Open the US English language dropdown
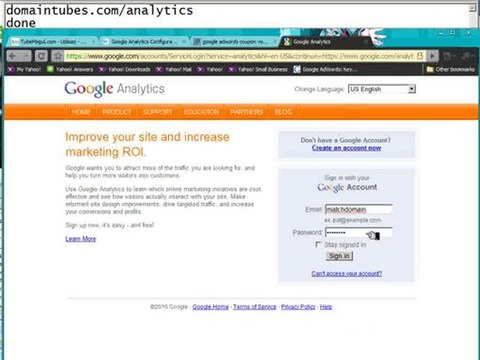 [382, 89]
